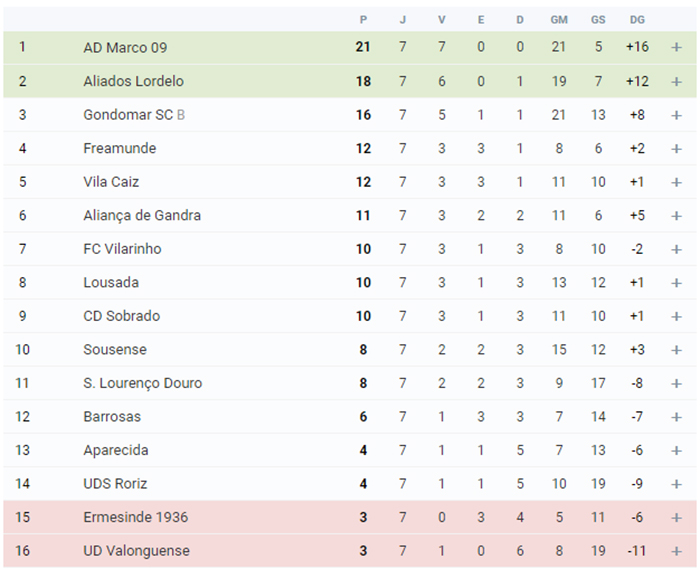This screenshot has width=700, height=569.
Task: Sort table by the P points header
Action: click(363, 20)
